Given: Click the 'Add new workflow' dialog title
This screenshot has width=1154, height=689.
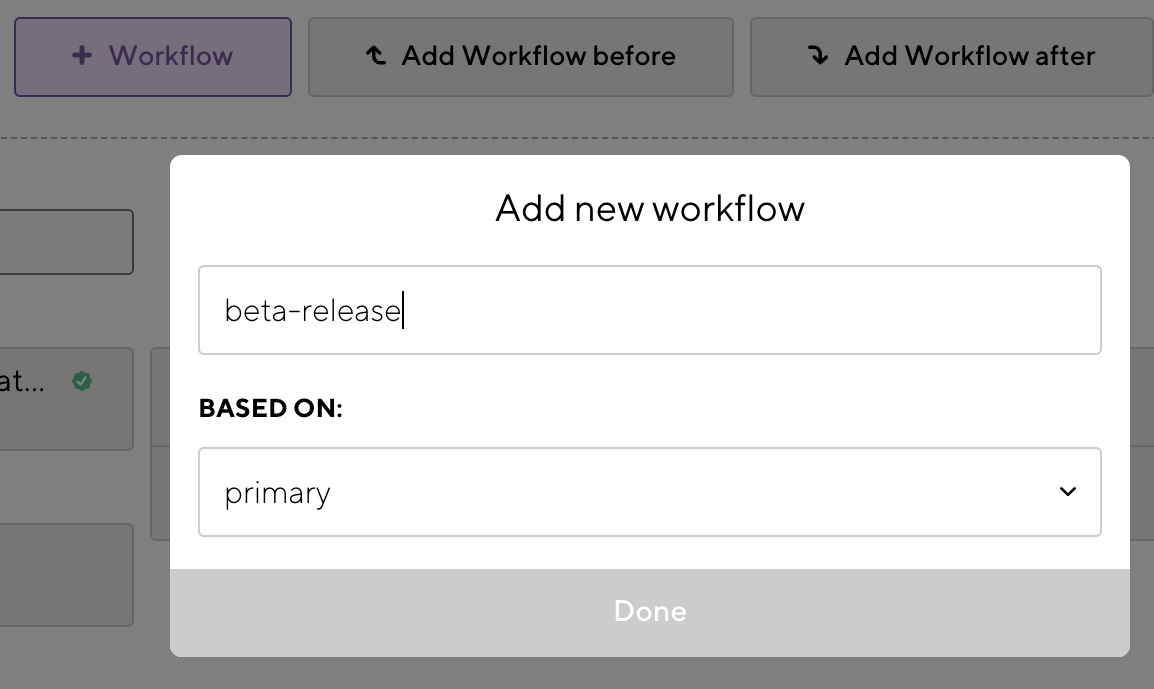Looking at the screenshot, I should (650, 209).
